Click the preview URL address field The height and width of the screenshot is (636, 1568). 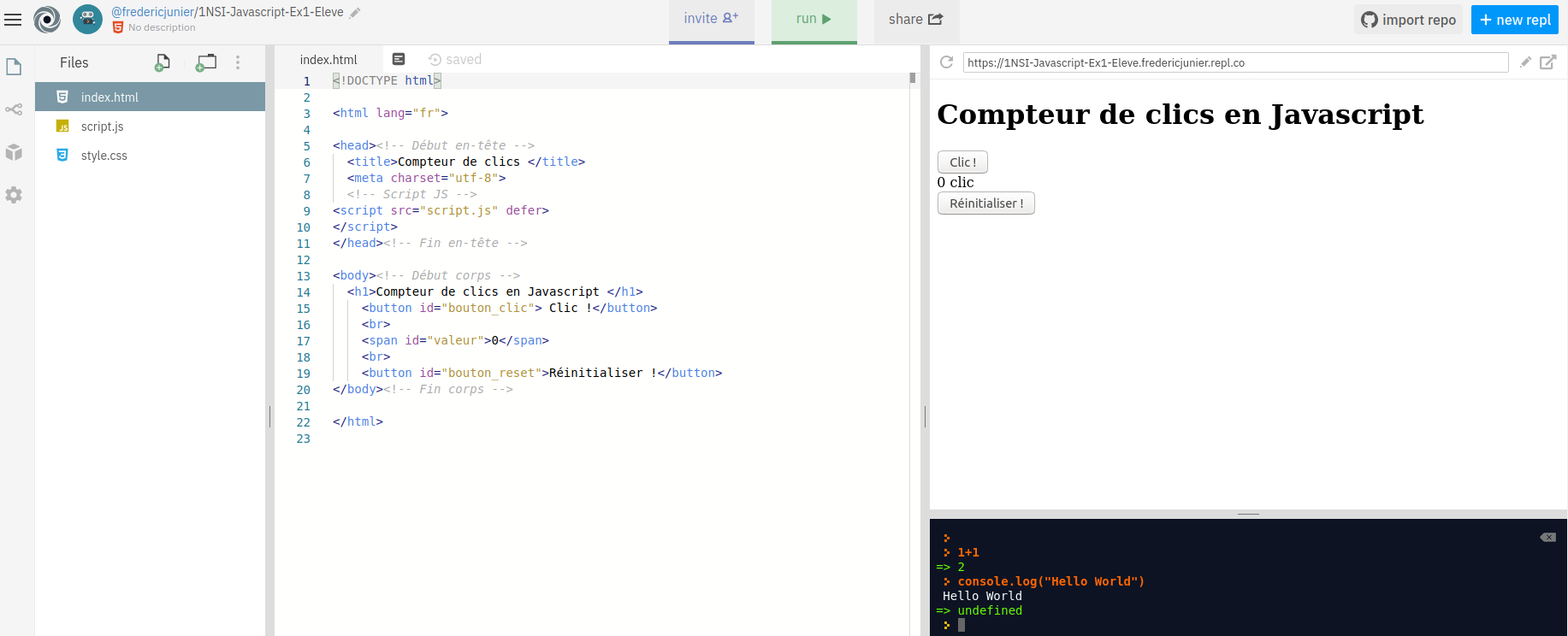[x=1235, y=62]
